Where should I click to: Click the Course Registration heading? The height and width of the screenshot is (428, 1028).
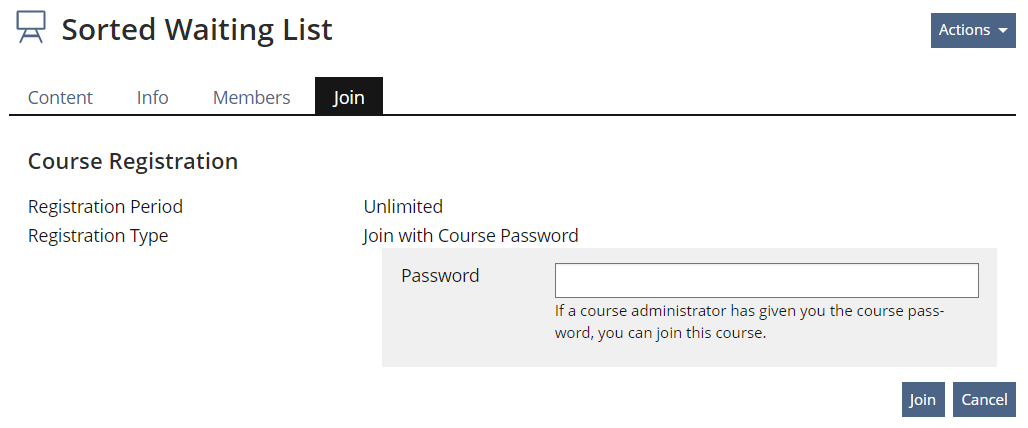point(133,161)
